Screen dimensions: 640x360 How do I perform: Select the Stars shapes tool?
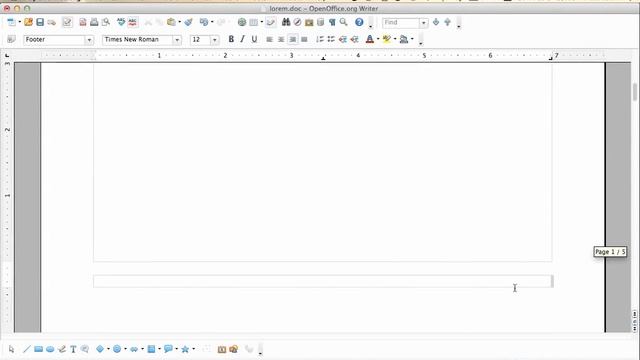point(185,349)
